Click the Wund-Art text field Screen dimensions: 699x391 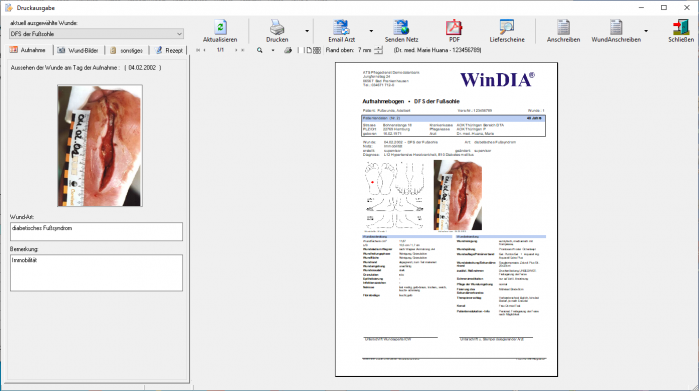(96, 231)
